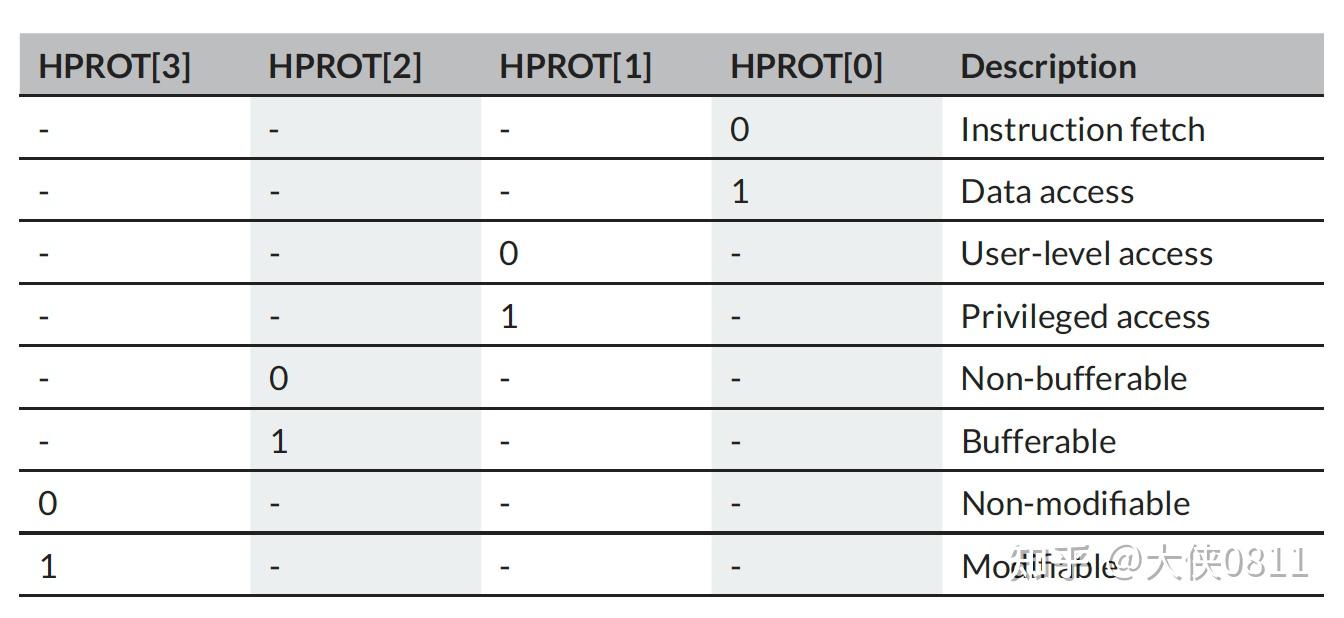Image resolution: width=1344 pixels, height=618 pixels.
Task: Select the 0 value in the Non-modifiable row
Action: click(47, 503)
